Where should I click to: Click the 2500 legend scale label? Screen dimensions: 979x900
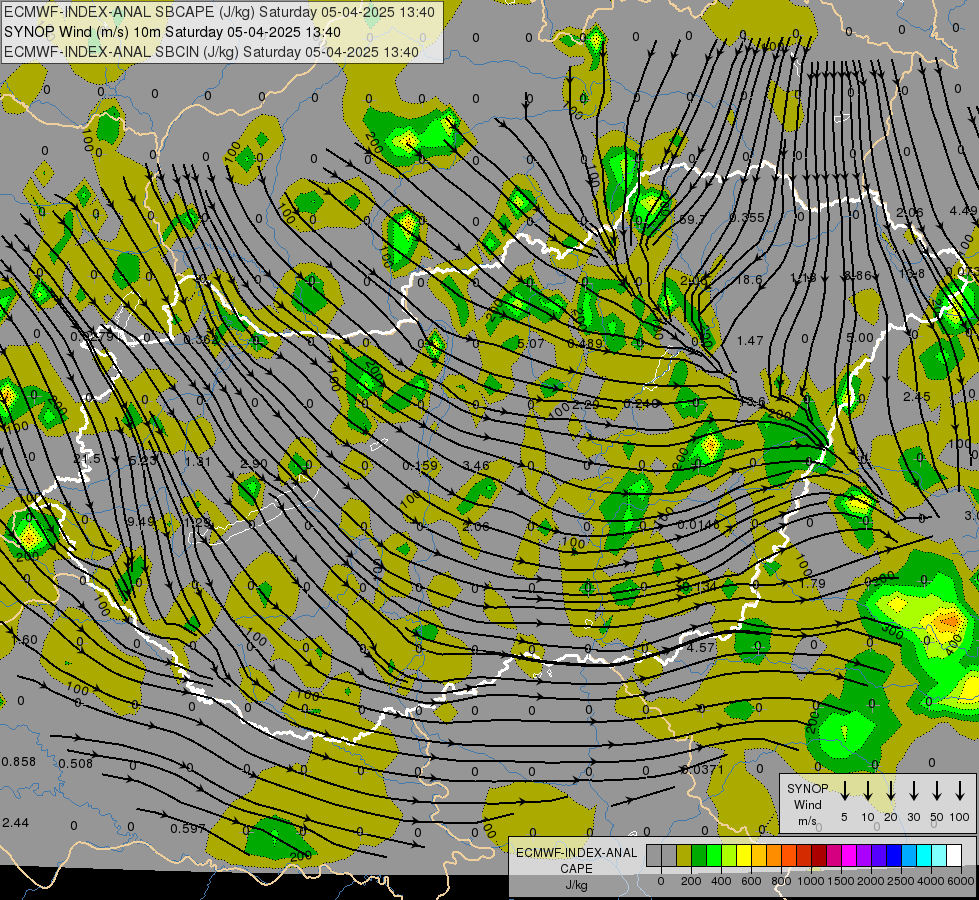point(901,881)
